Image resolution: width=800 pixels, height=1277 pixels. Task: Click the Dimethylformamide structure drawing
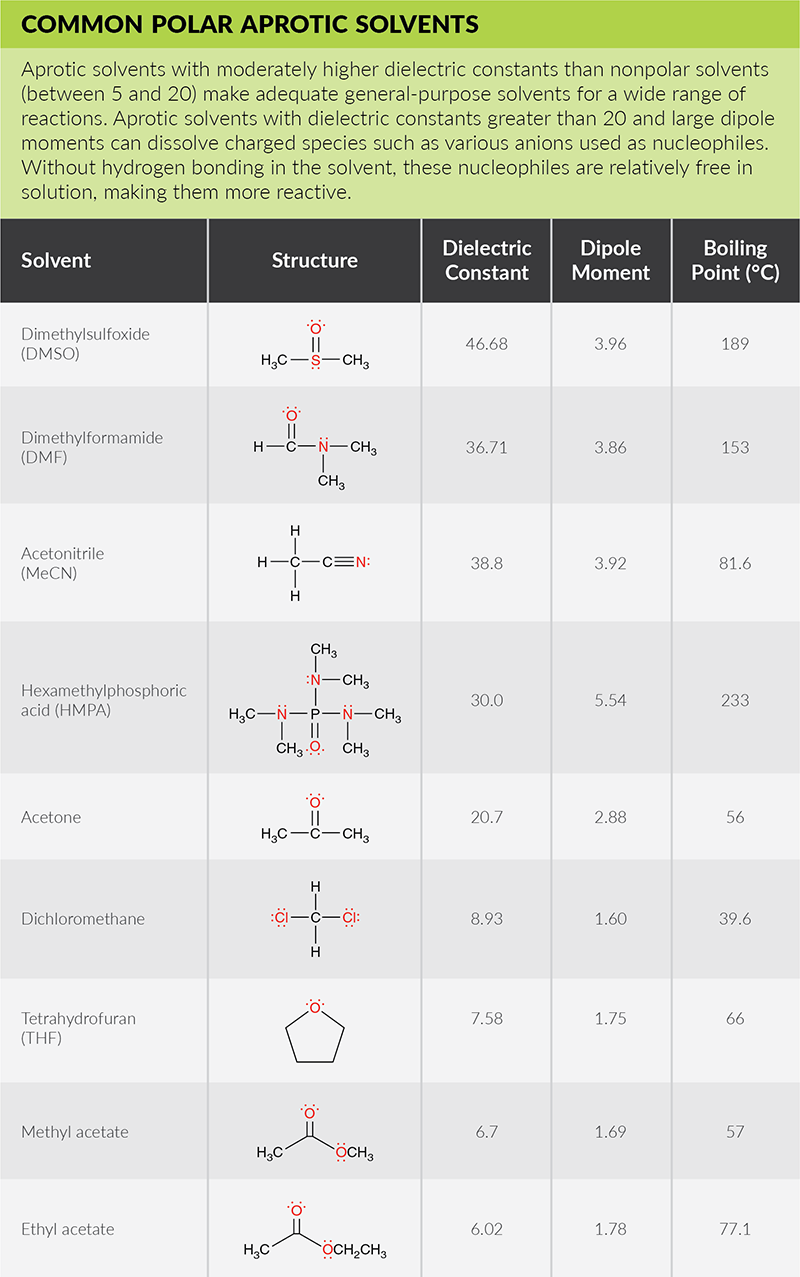tap(314, 448)
